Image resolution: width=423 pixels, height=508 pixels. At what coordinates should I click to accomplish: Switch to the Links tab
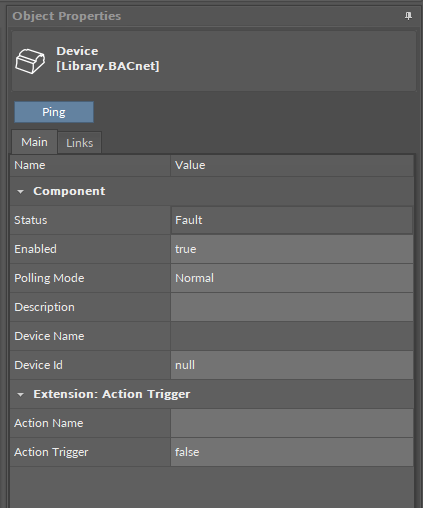coord(79,143)
